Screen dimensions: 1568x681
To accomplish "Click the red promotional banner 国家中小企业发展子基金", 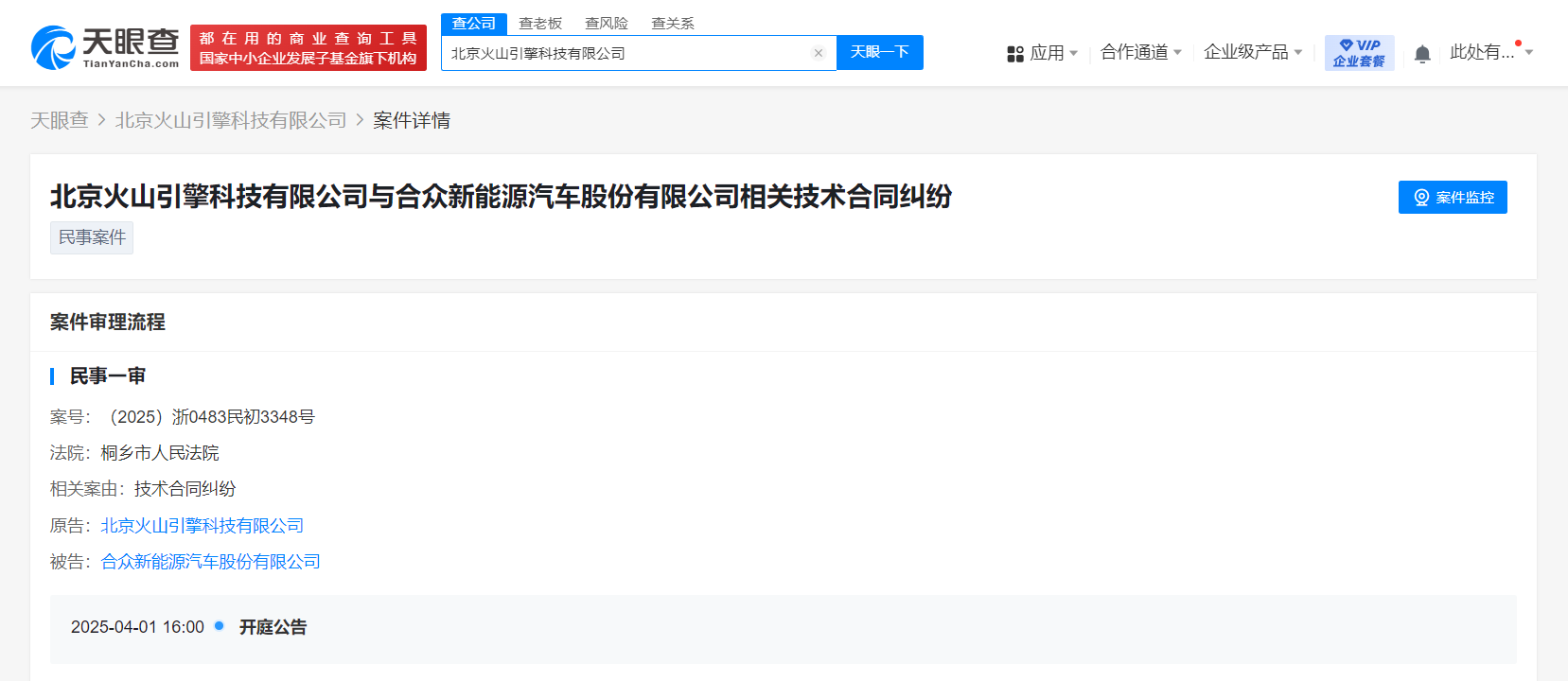I will pos(308,47).
